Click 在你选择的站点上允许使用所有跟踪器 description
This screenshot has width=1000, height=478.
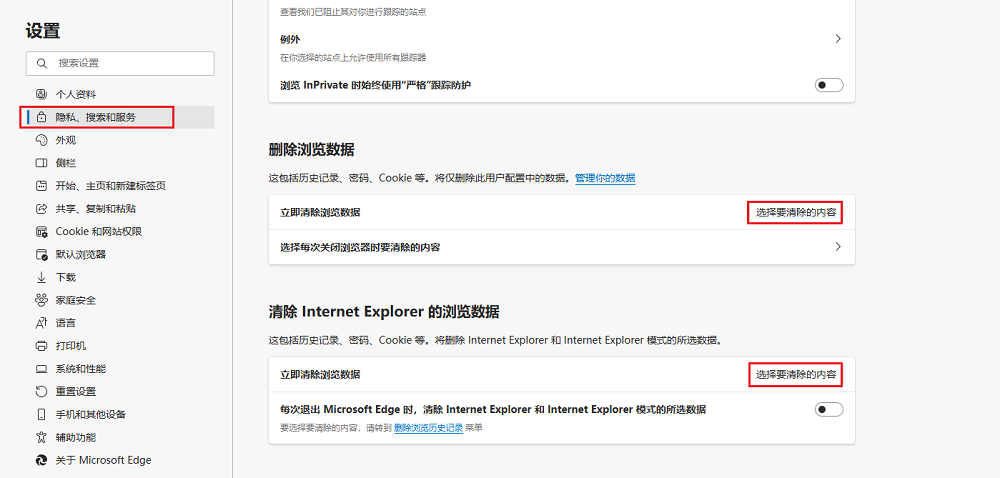pyautogui.click(x=353, y=57)
